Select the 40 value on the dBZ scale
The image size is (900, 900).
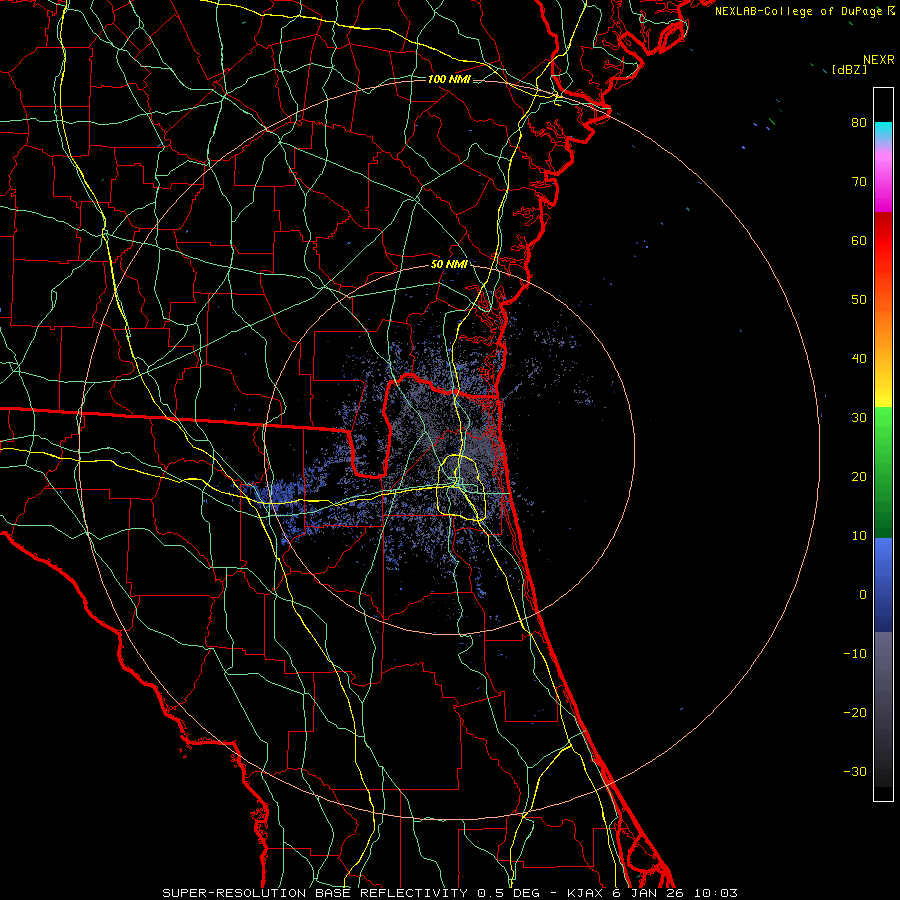coord(859,359)
